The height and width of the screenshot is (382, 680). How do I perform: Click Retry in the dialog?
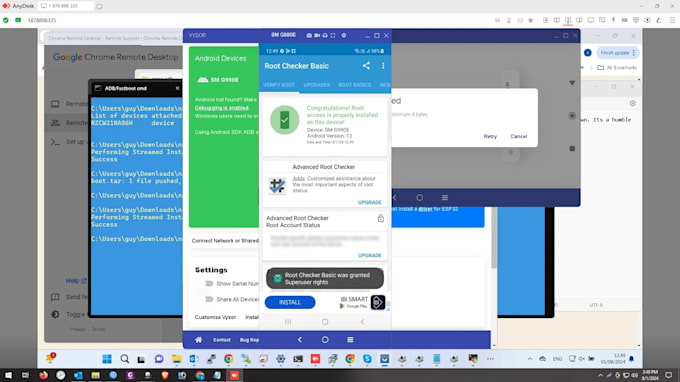[490, 136]
